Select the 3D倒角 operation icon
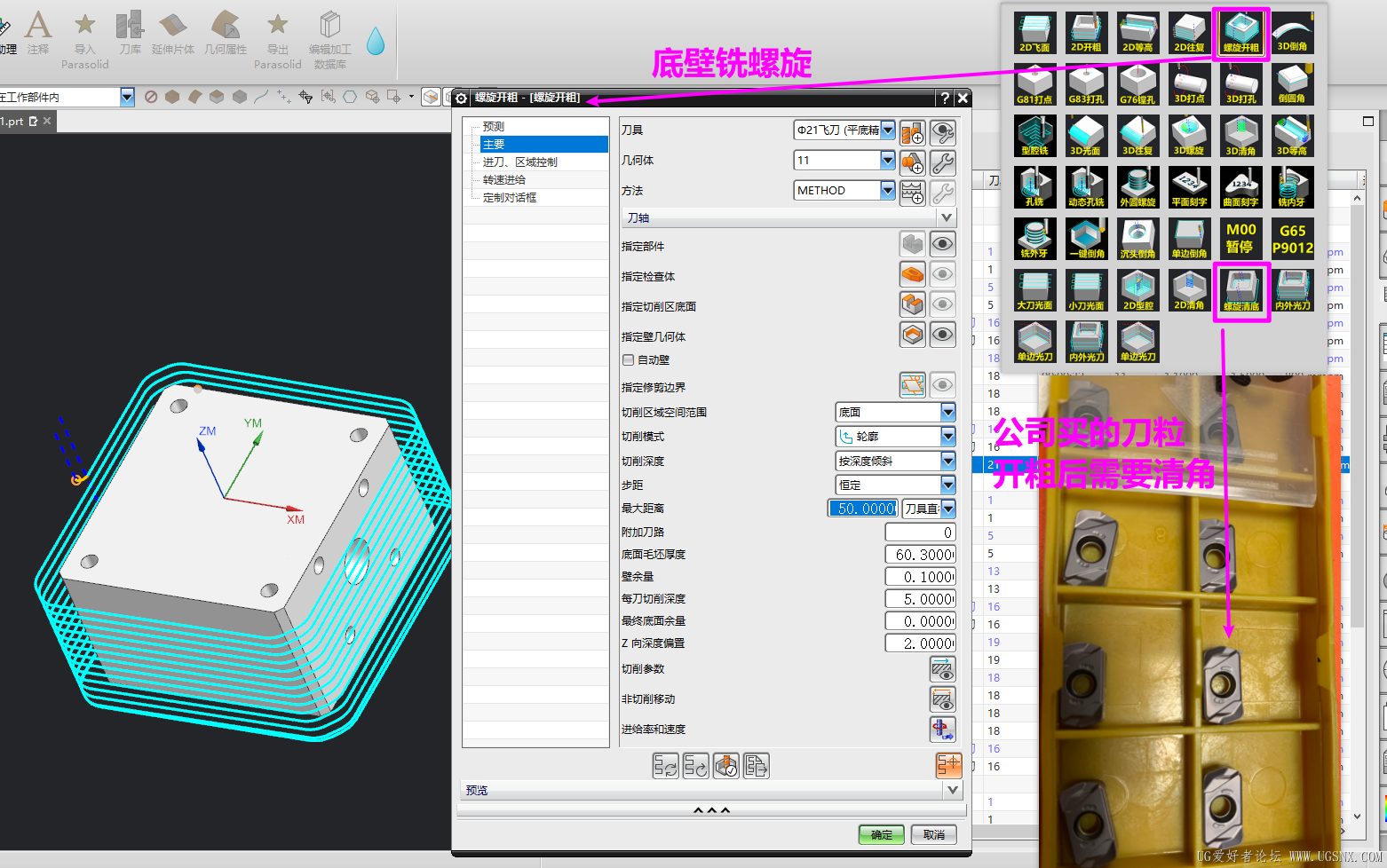This screenshot has height=868, width=1387. [x=1293, y=33]
